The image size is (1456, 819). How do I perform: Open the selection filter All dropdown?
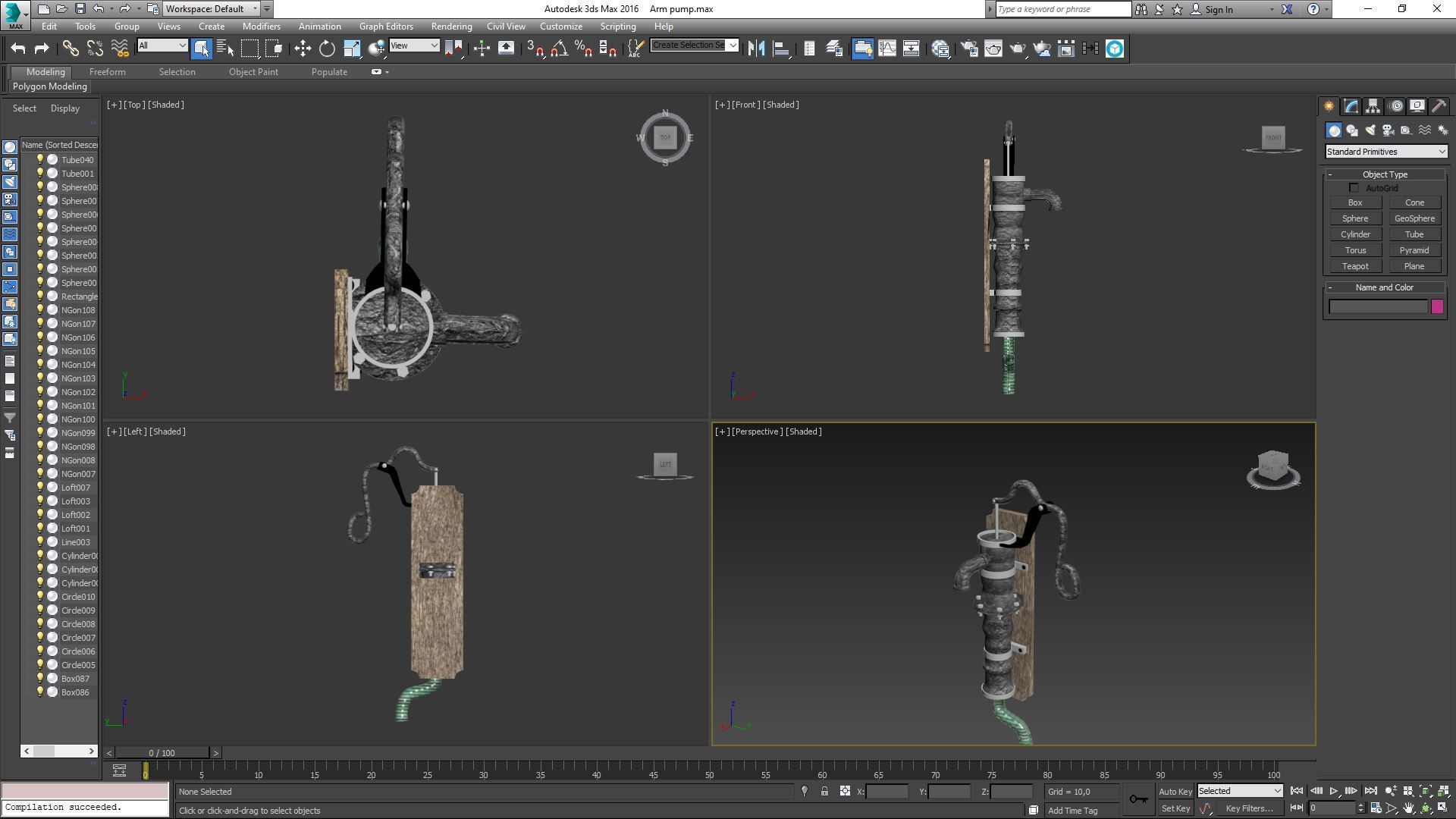coord(162,45)
